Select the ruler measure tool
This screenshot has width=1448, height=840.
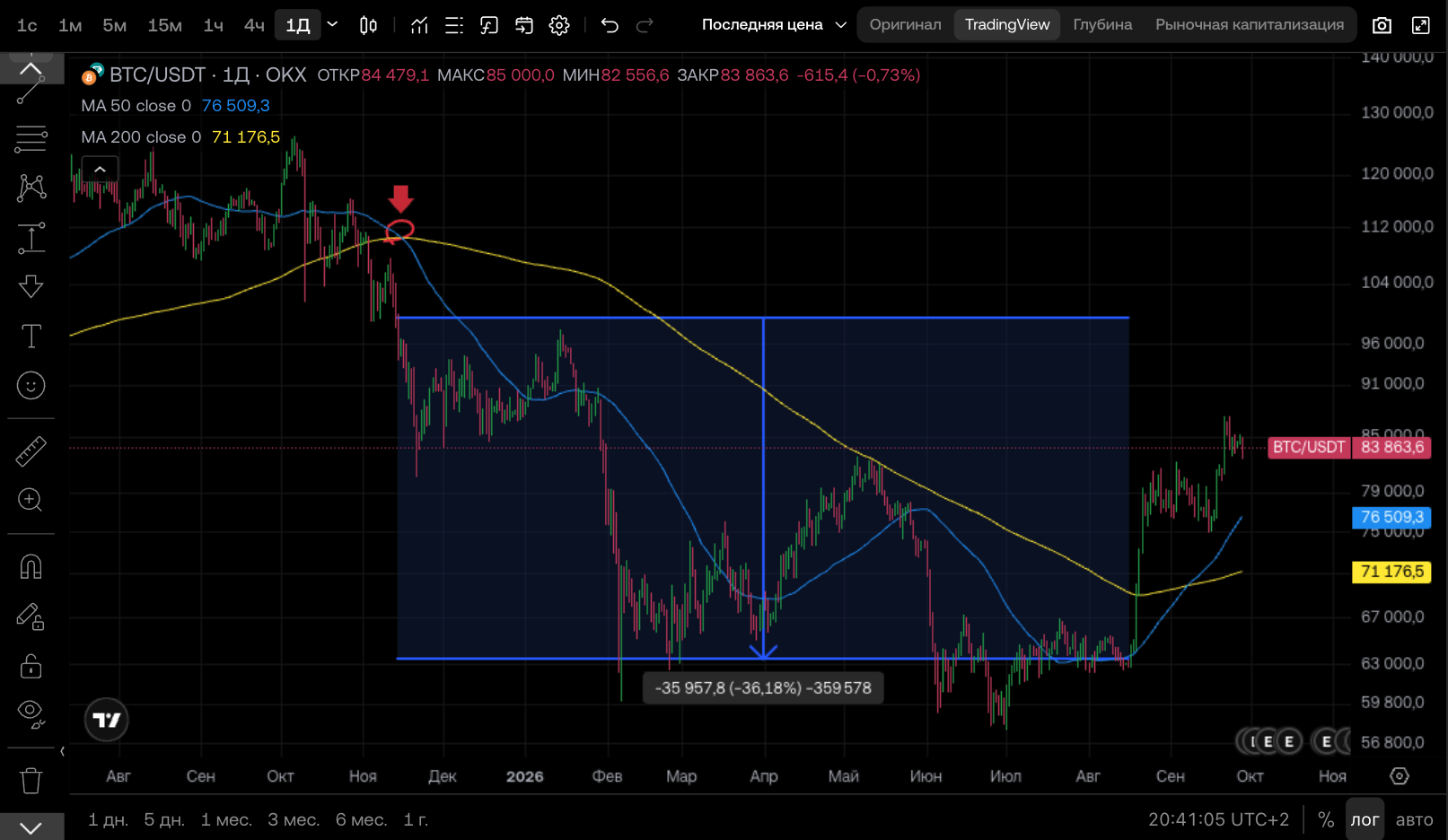pyautogui.click(x=31, y=451)
